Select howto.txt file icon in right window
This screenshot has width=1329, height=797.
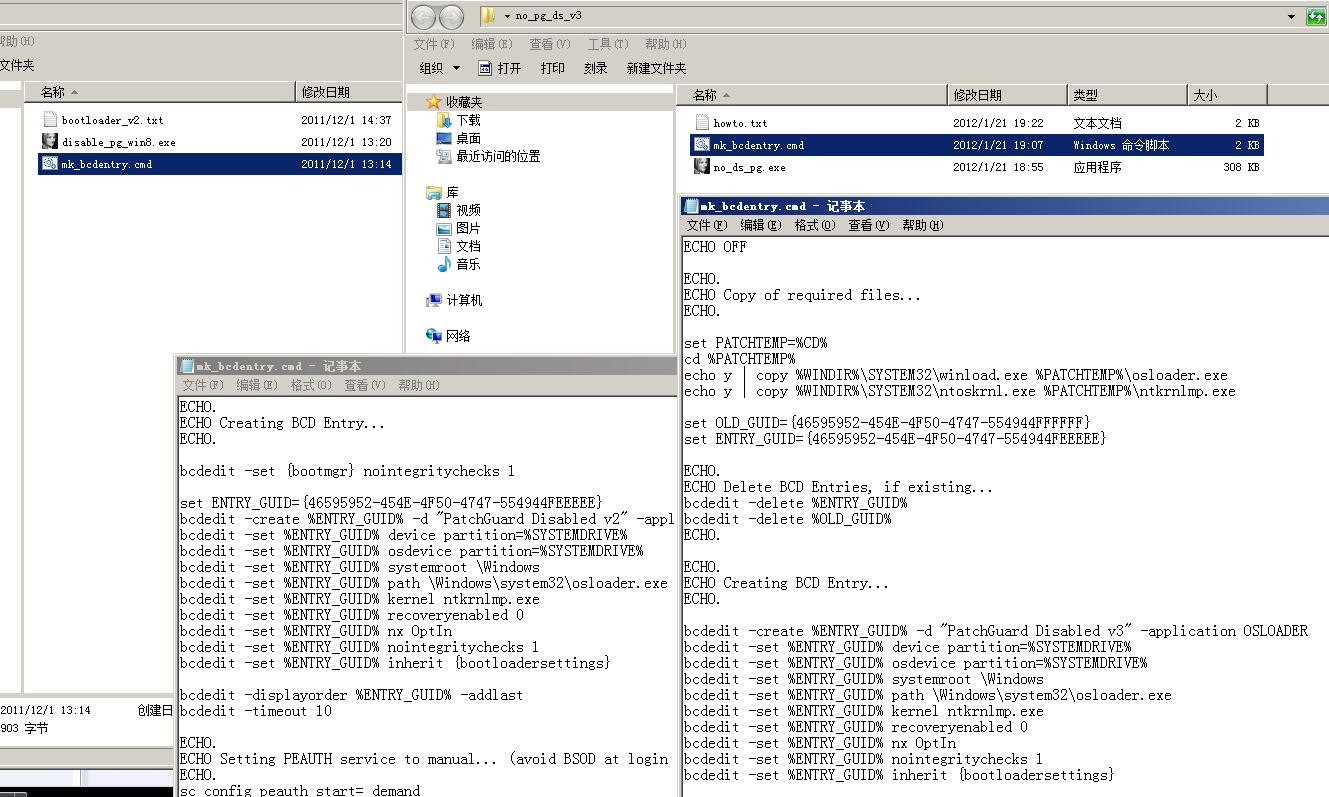(702, 123)
